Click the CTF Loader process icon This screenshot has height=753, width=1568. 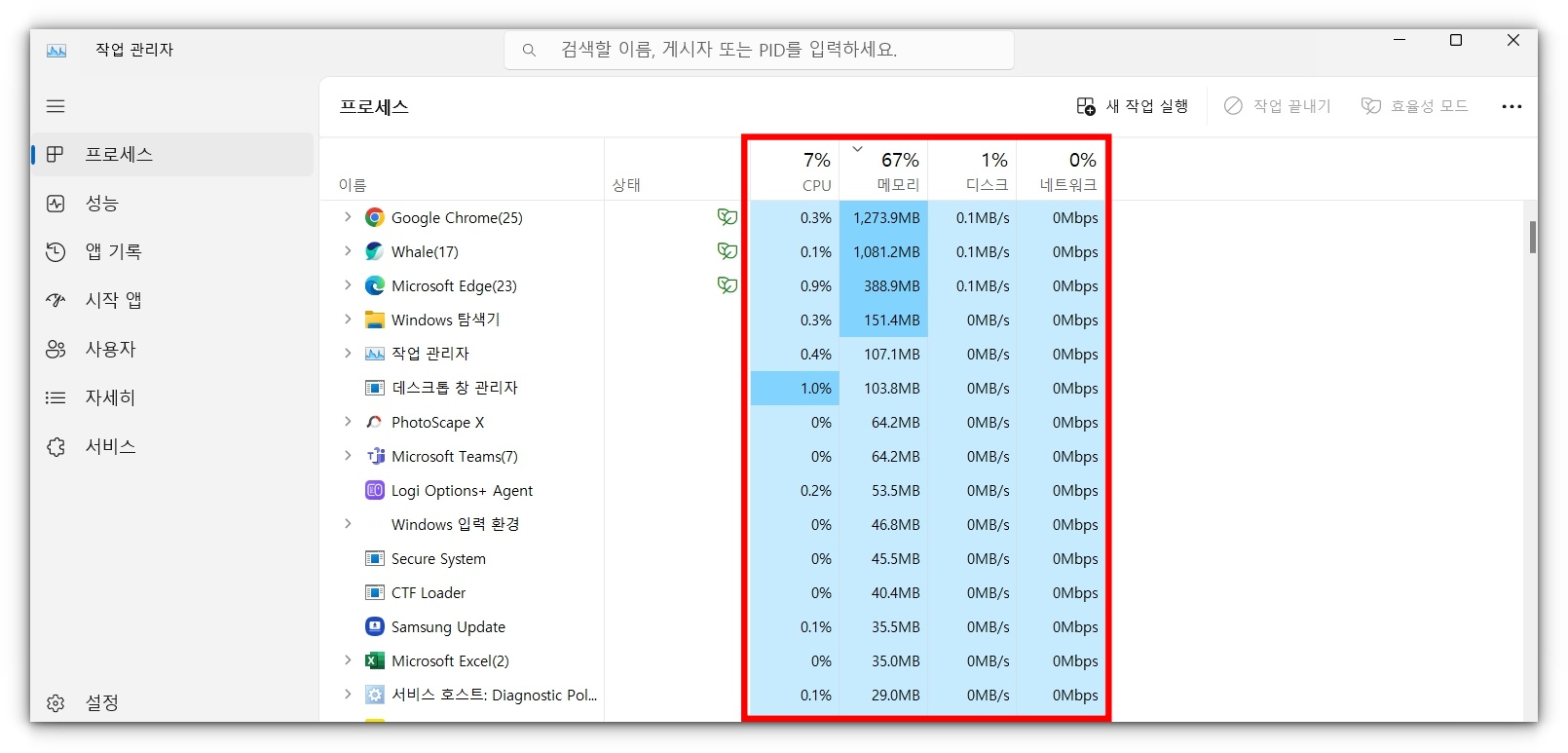(375, 592)
